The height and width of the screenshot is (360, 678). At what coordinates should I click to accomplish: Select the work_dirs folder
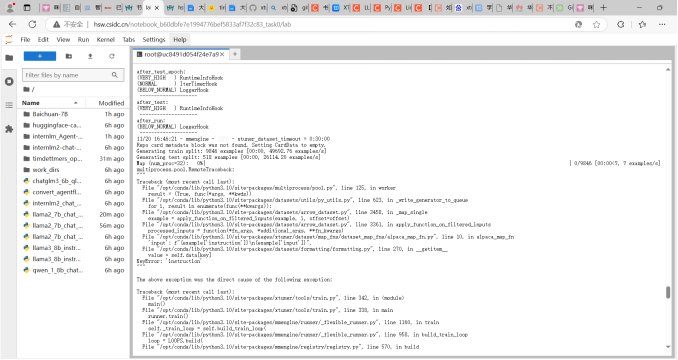[x=73, y=170]
